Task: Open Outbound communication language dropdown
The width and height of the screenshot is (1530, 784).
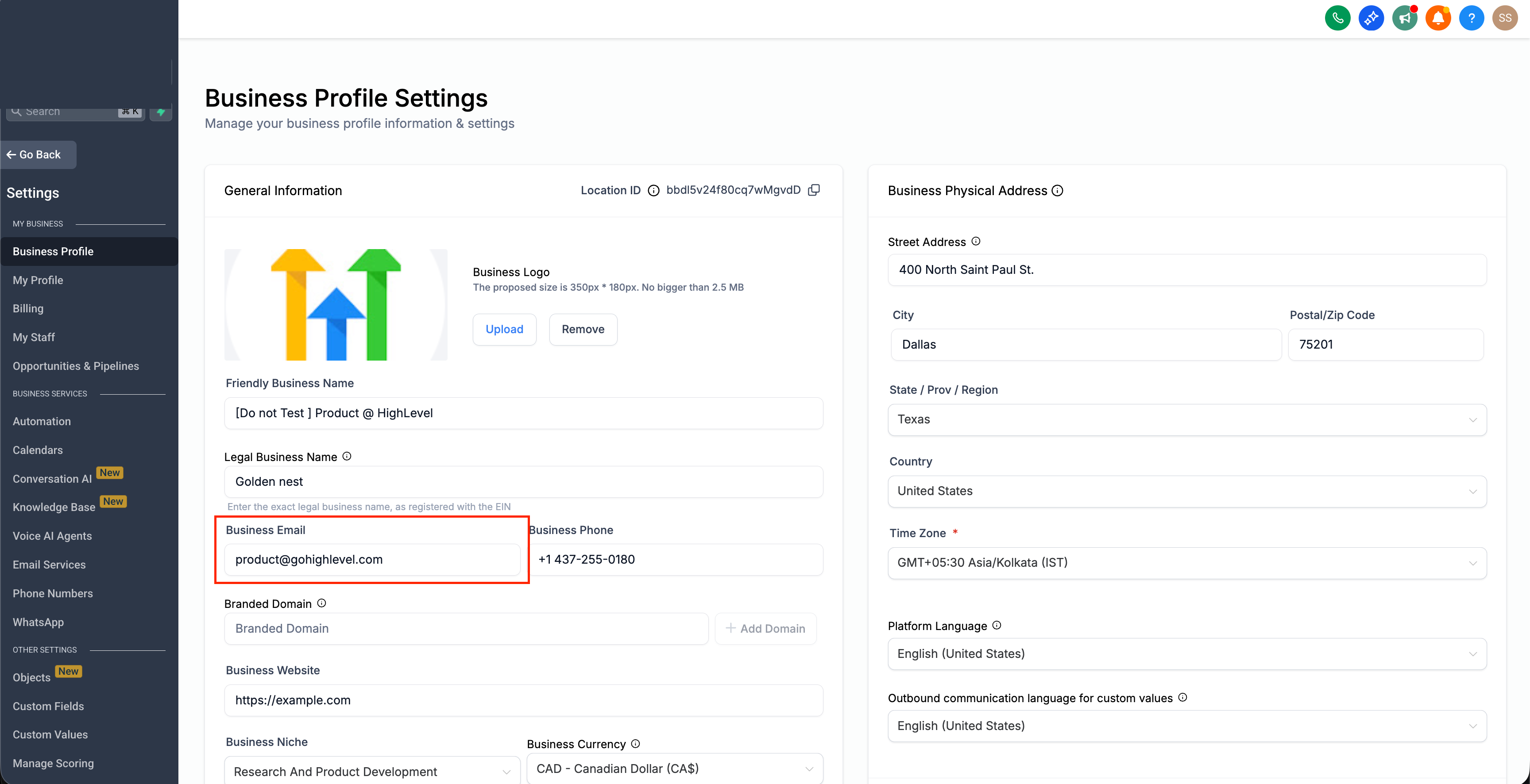Action: coord(1187,726)
